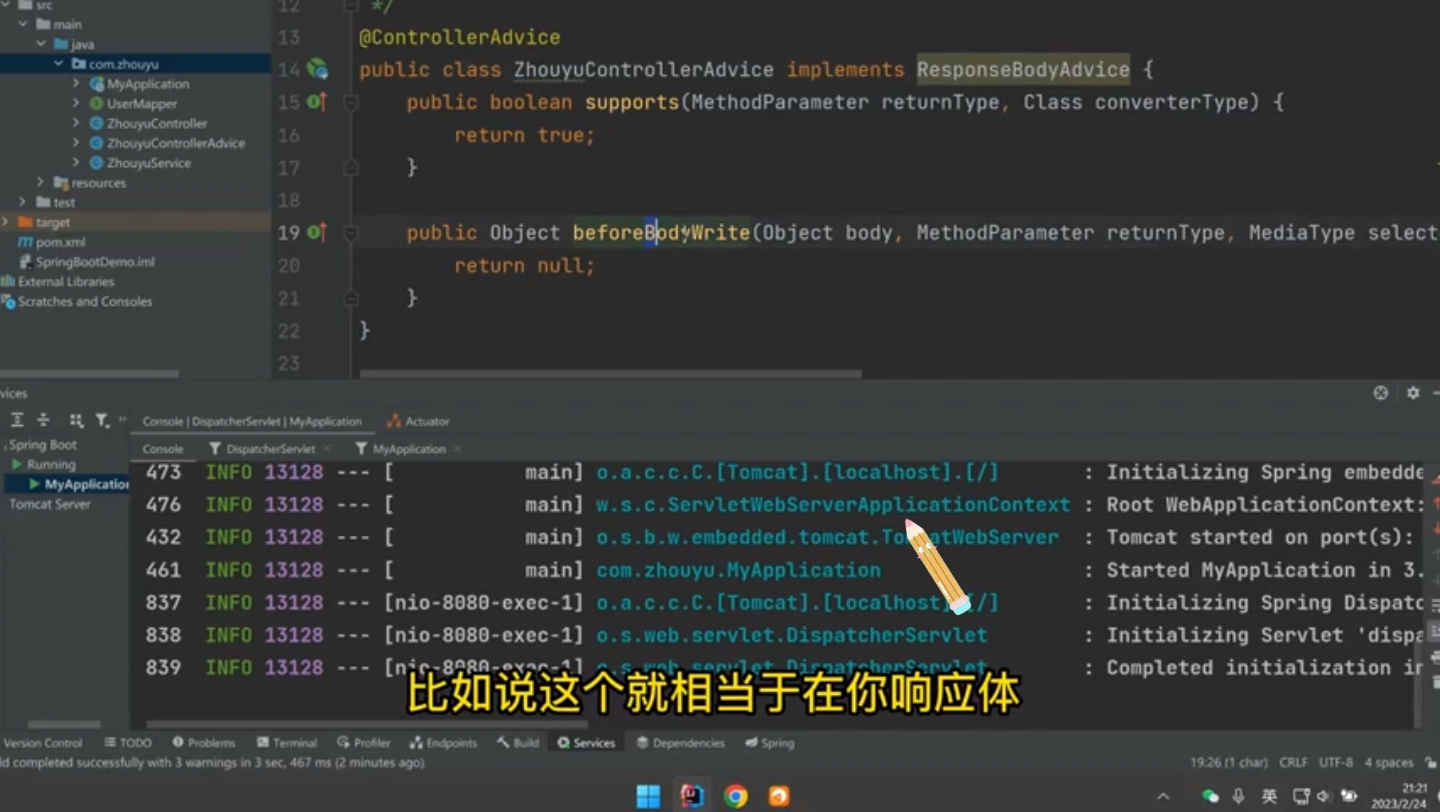Collapse all services in Services toolbar
Screen dimensions: 1440x812
[x=43, y=420]
